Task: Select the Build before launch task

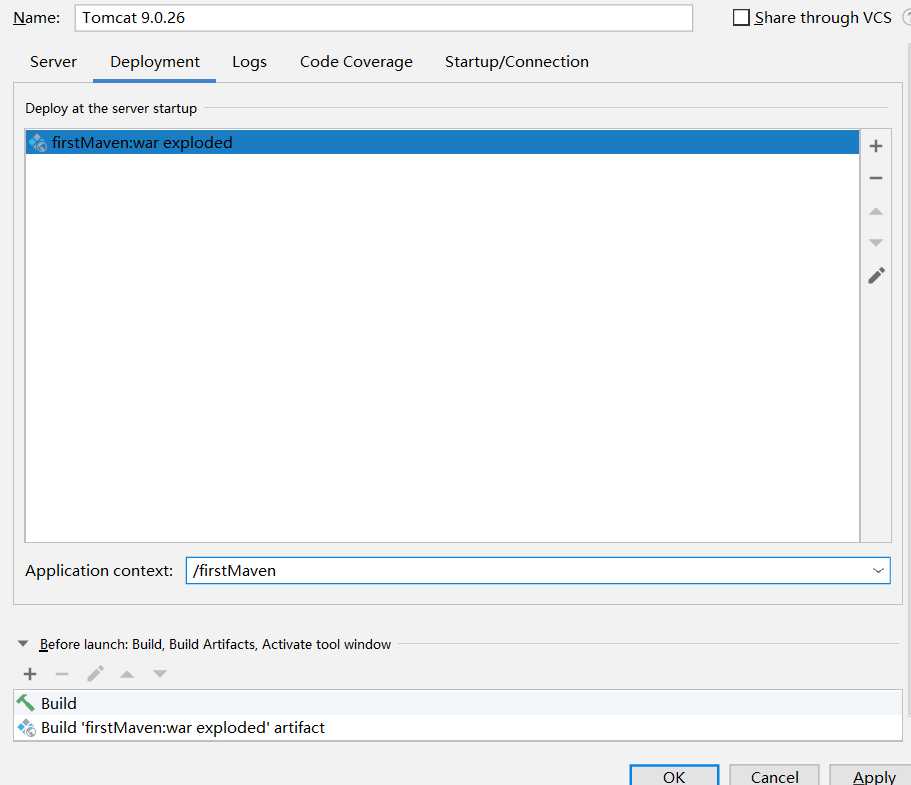Action: click(x=458, y=703)
